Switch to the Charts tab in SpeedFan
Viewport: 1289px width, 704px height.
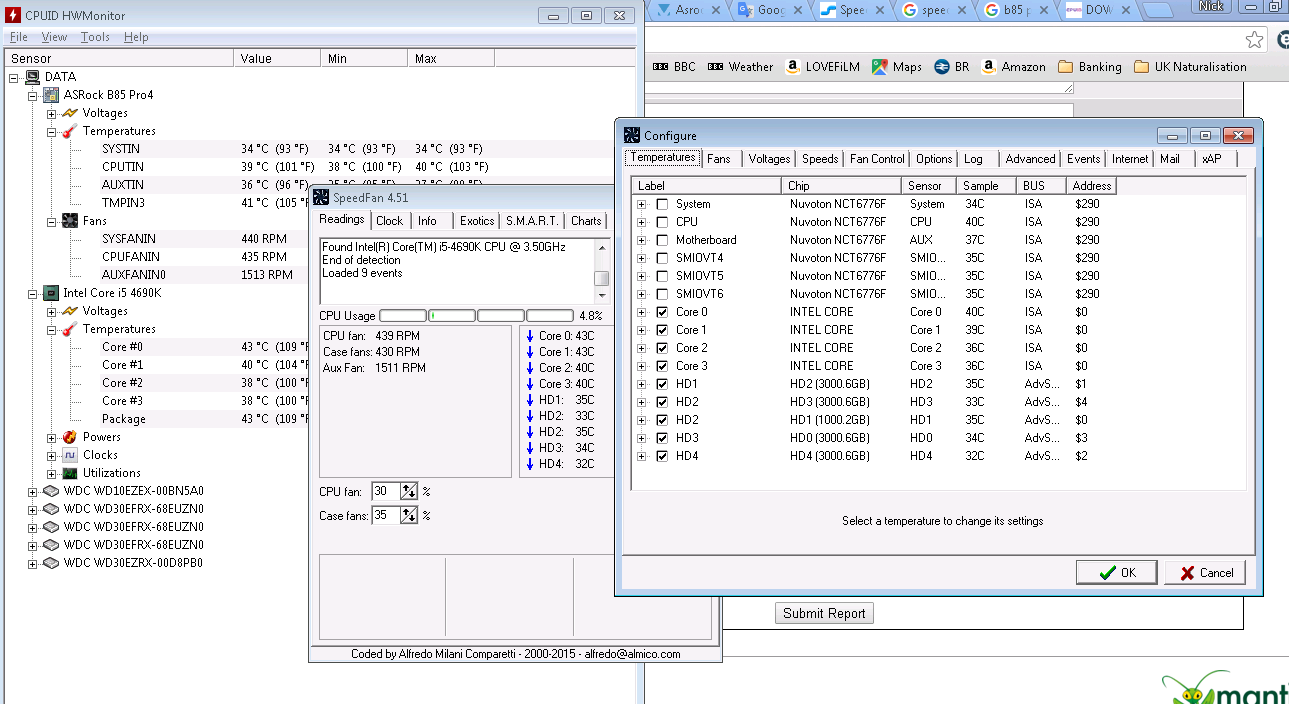pyautogui.click(x=587, y=221)
